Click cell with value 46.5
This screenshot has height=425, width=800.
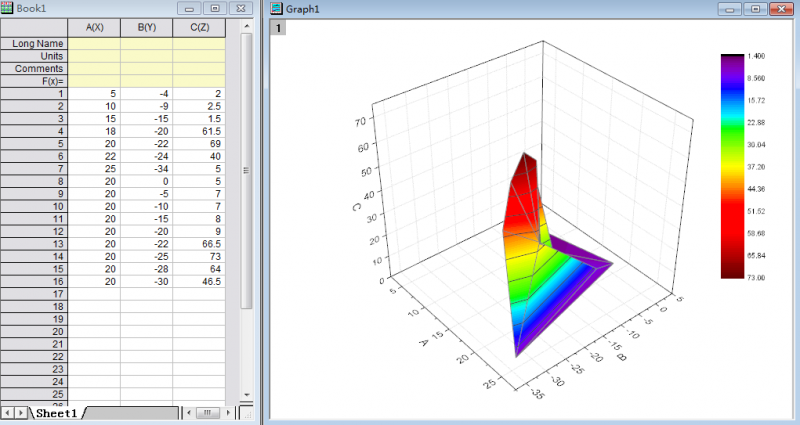click(x=199, y=282)
